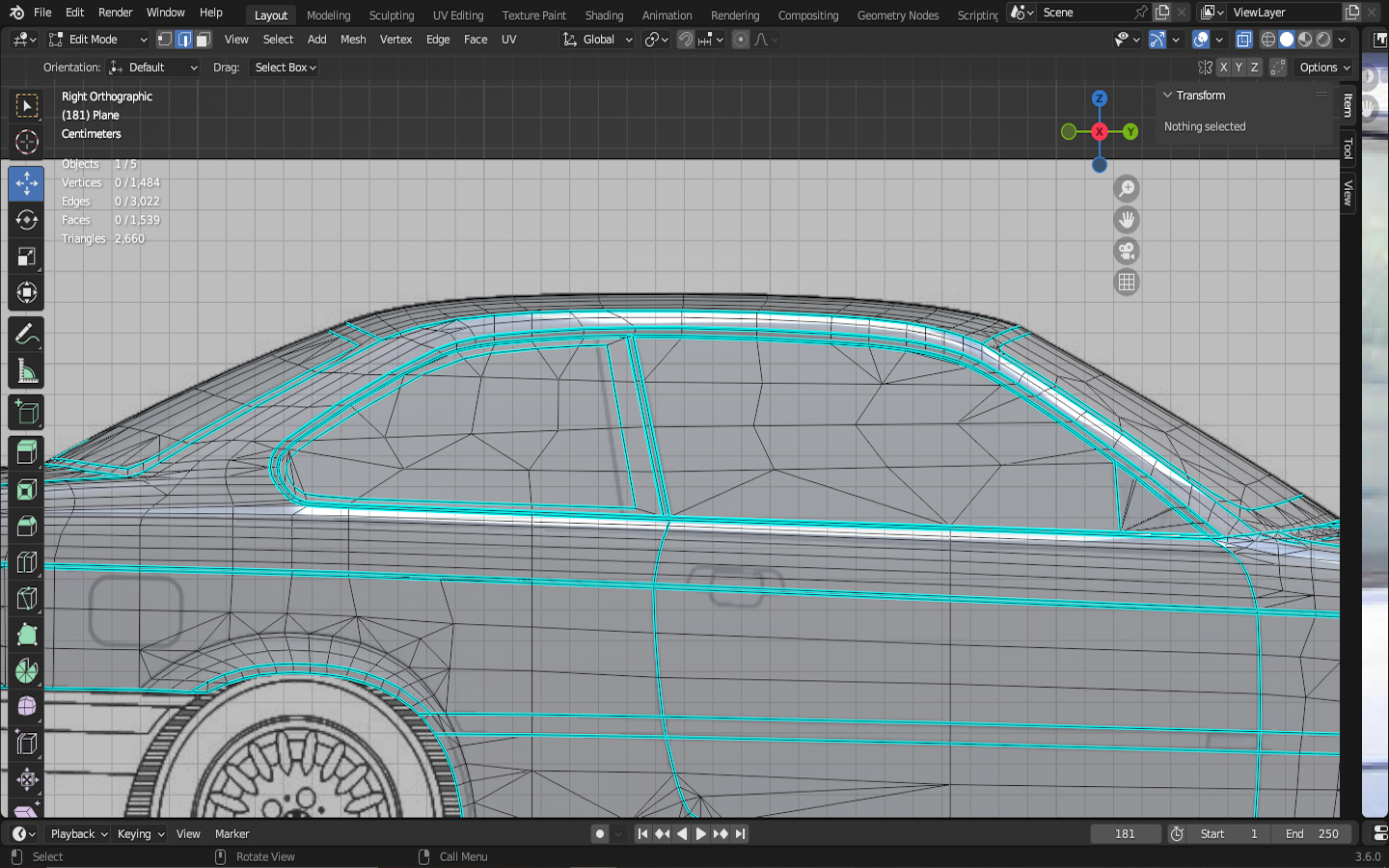This screenshot has height=868, width=1389.
Task: Activate the Scale tool
Action: click(x=26, y=257)
